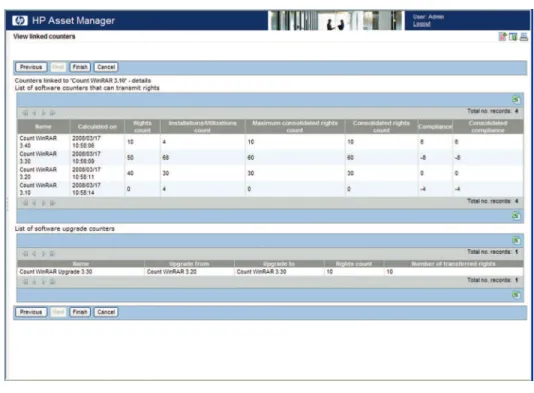Click rights count 50 in WinRAR 3.30 row

130,158
